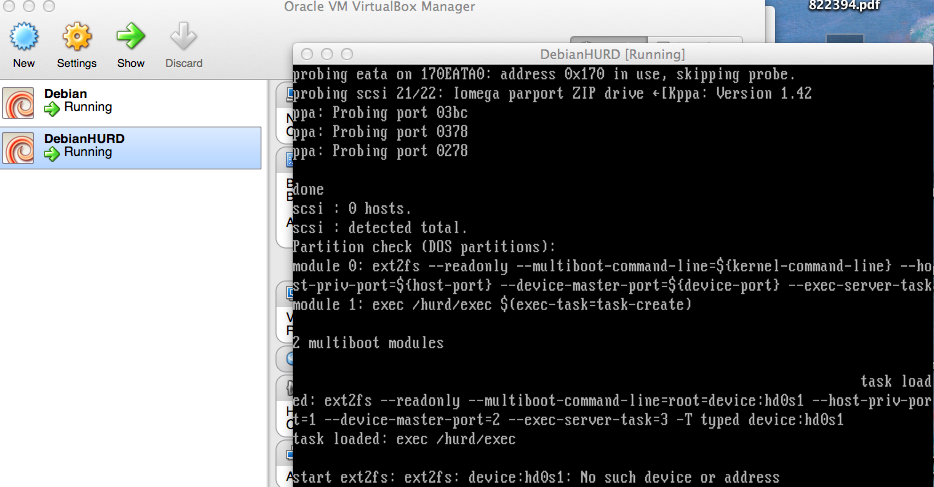Open Settings gear in VirtualBox toolbar

point(77,36)
